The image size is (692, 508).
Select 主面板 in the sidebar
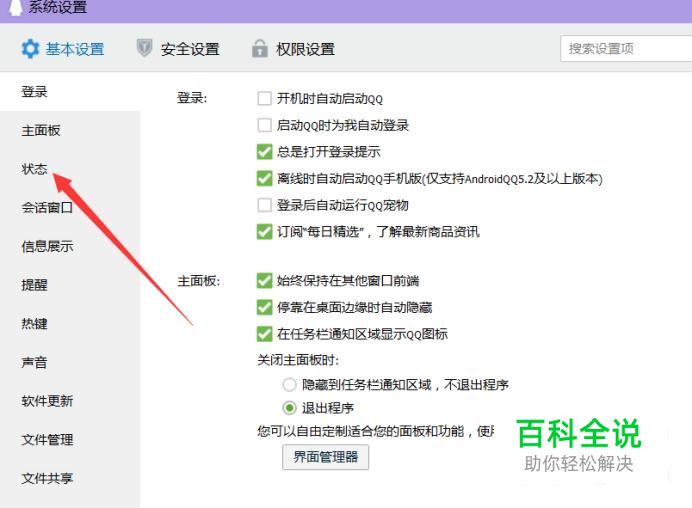tap(41, 130)
